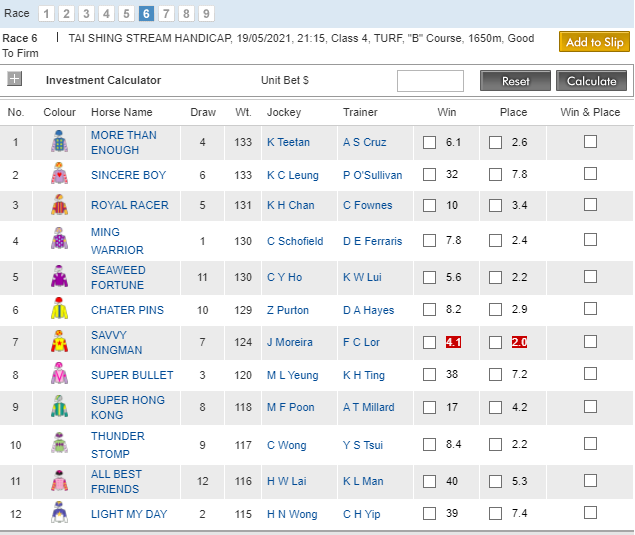The width and height of the screenshot is (635, 535).
Task: Click Light My Day's jockey silk icon
Action: 59,514
